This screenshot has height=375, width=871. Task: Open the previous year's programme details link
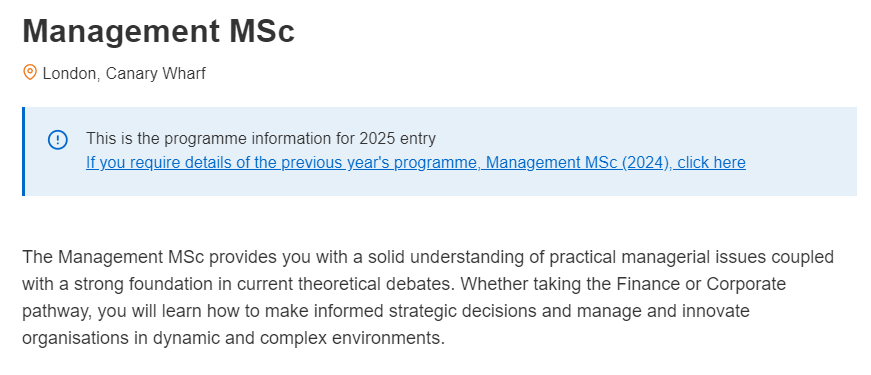pyautogui.click(x=416, y=163)
